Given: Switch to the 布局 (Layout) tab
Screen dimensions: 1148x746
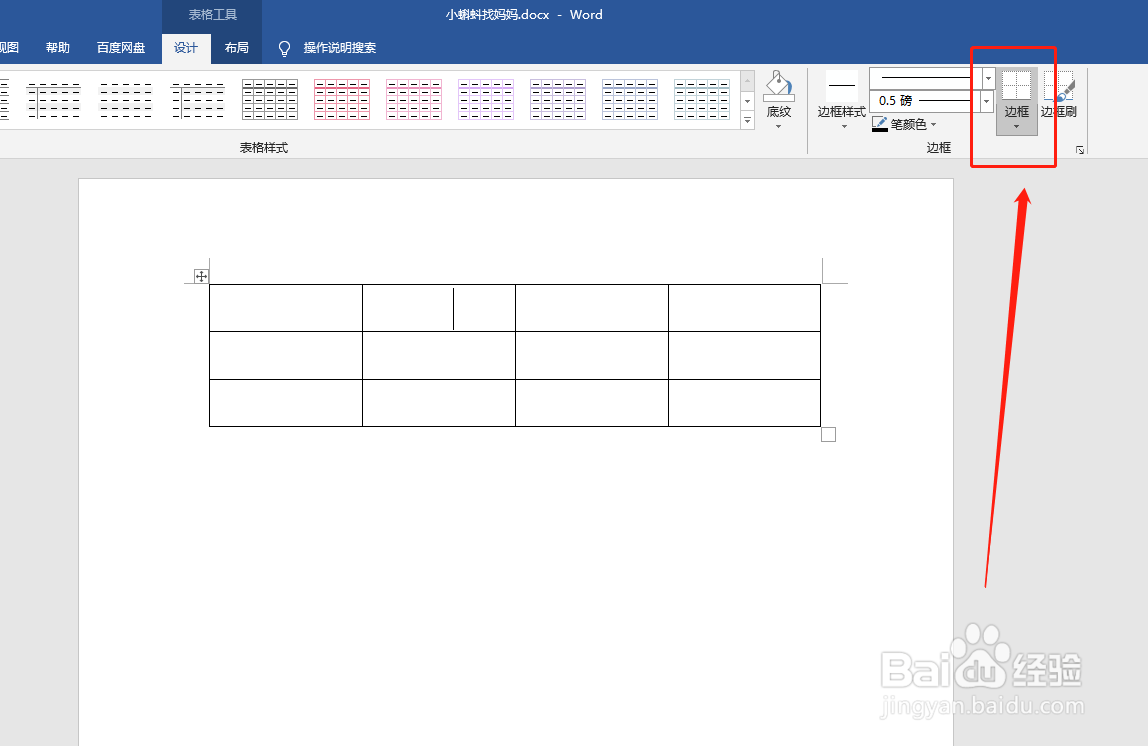Looking at the screenshot, I should 236,48.
